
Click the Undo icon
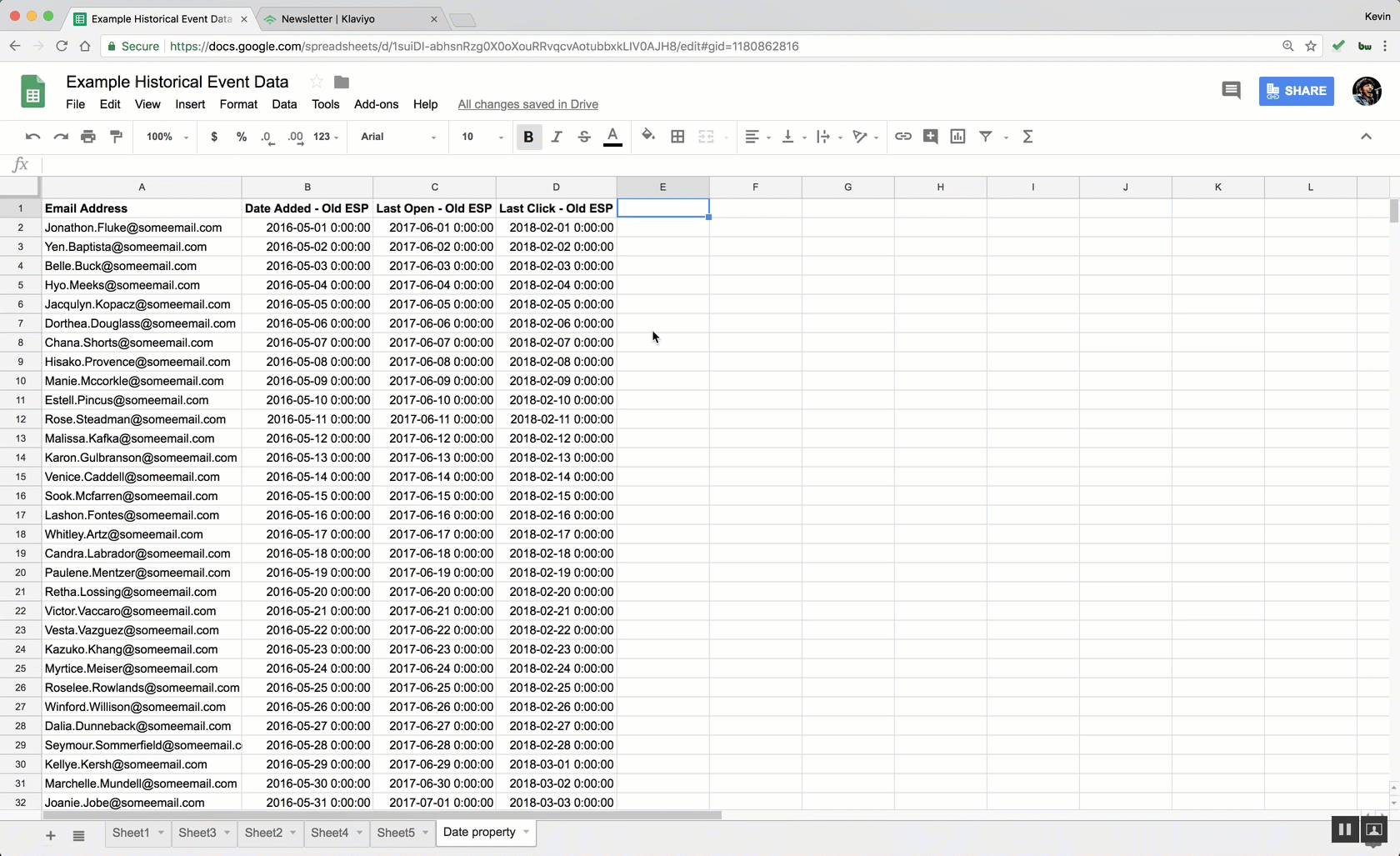point(32,136)
